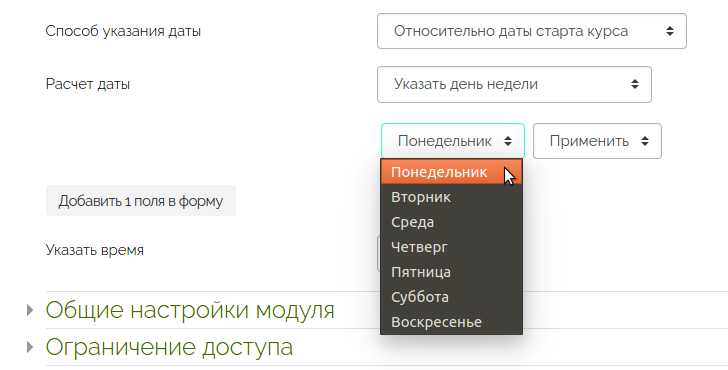Click the Понедельник weekday select box
The image size is (728, 370).
click(453, 141)
